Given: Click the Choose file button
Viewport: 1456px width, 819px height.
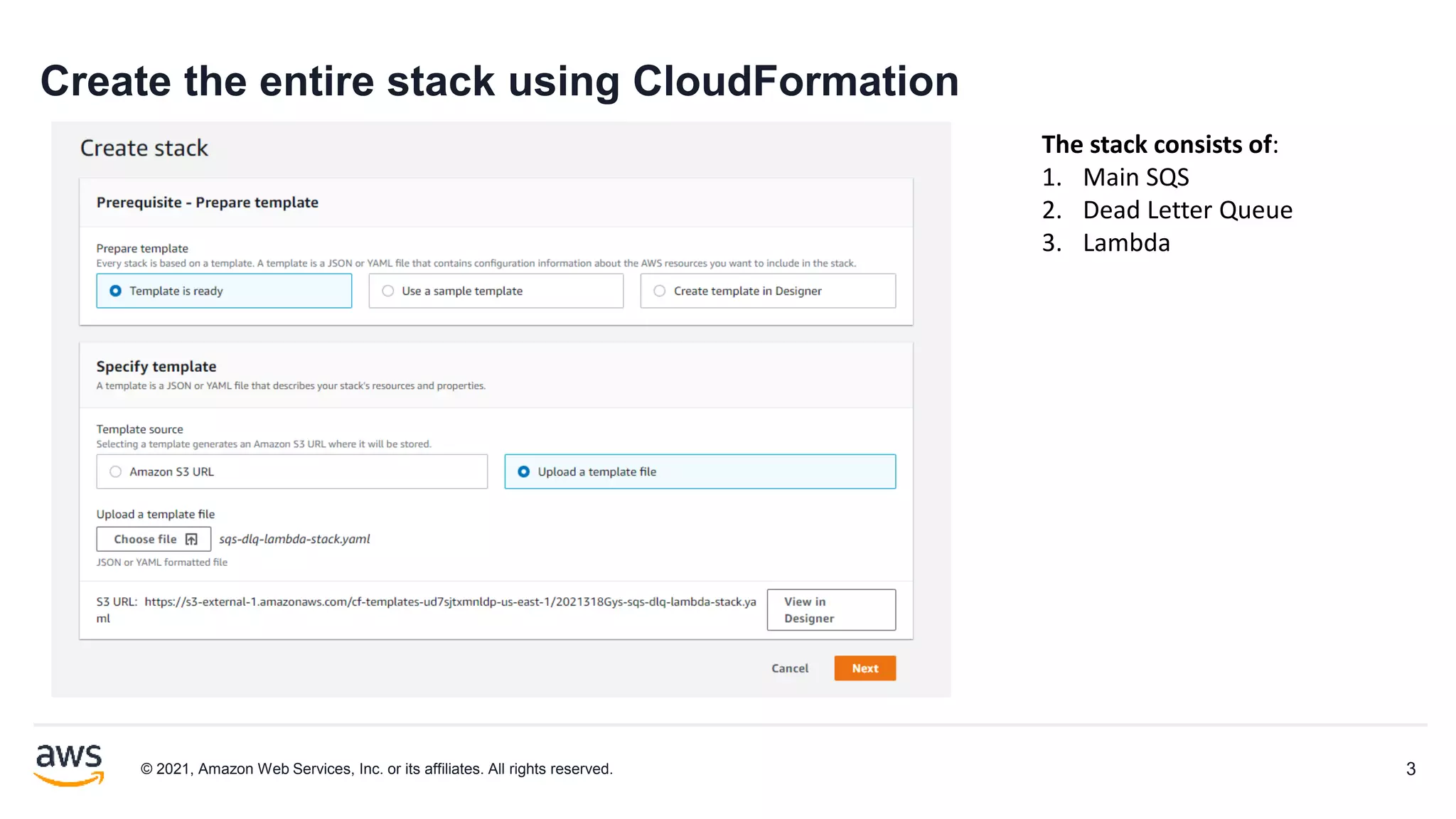Looking at the screenshot, I should (x=153, y=539).
